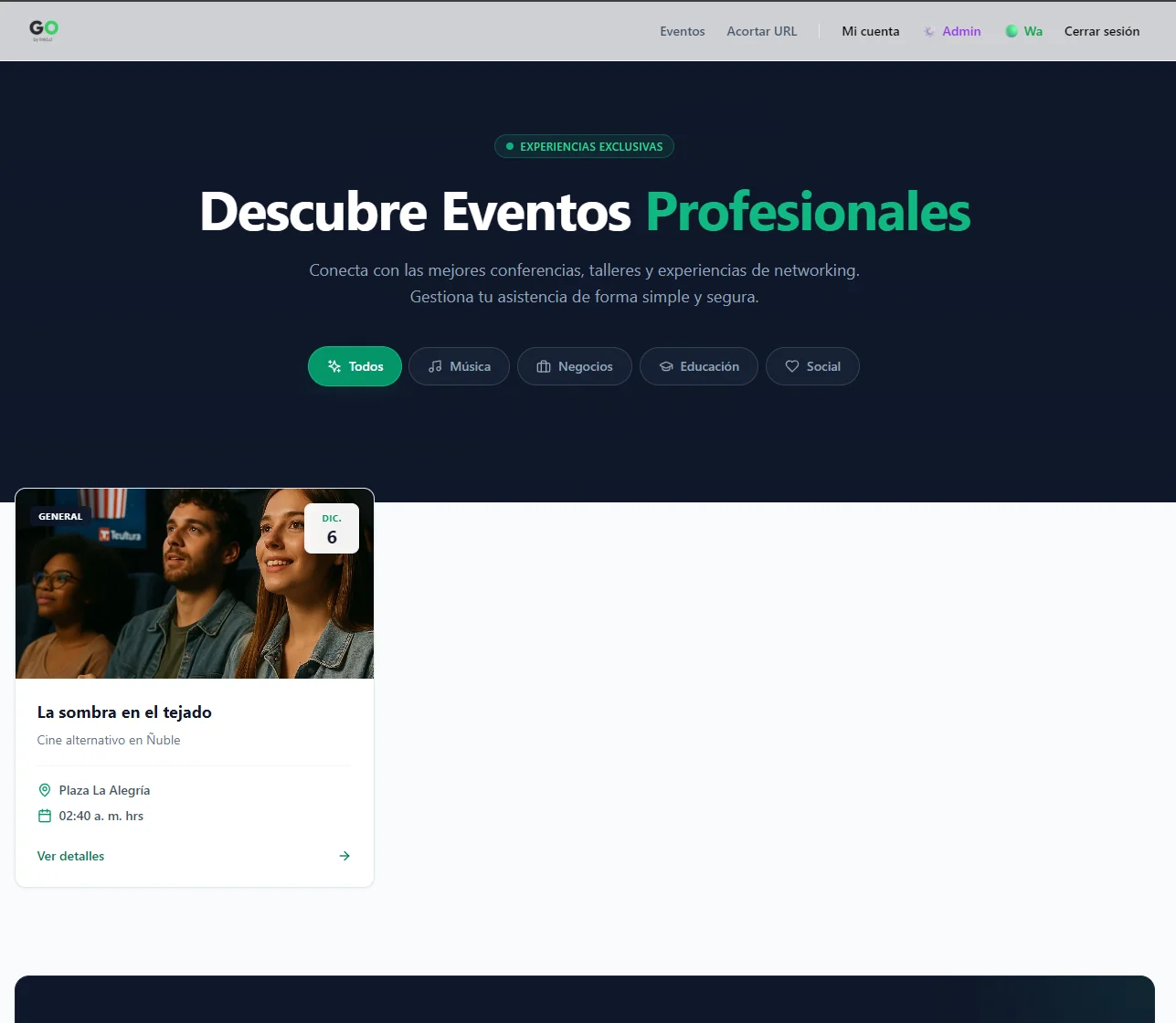Click the briefcase icon in Negocios filter
This screenshot has height=1023, width=1176.
(543, 366)
